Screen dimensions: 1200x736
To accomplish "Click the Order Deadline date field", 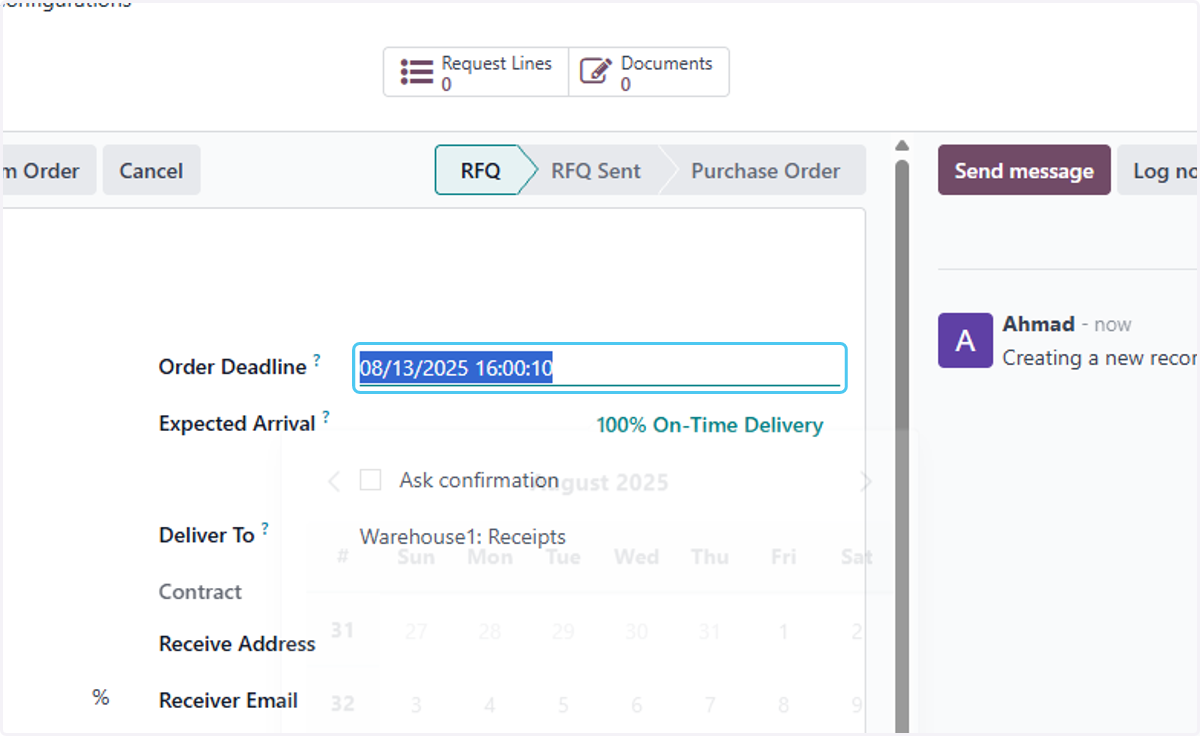I will [x=600, y=368].
